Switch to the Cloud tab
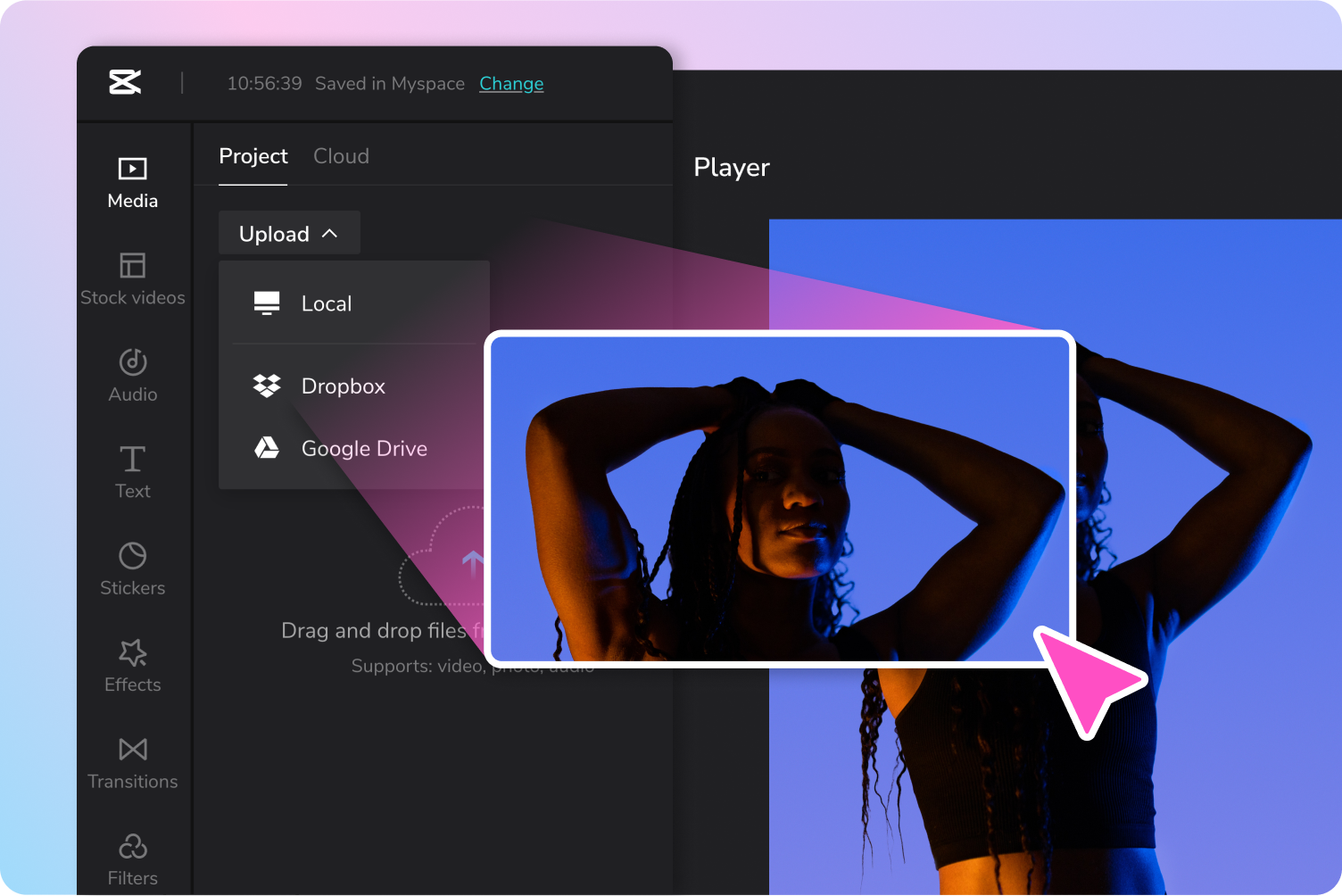The image size is (1342, 896). (x=341, y=156)
